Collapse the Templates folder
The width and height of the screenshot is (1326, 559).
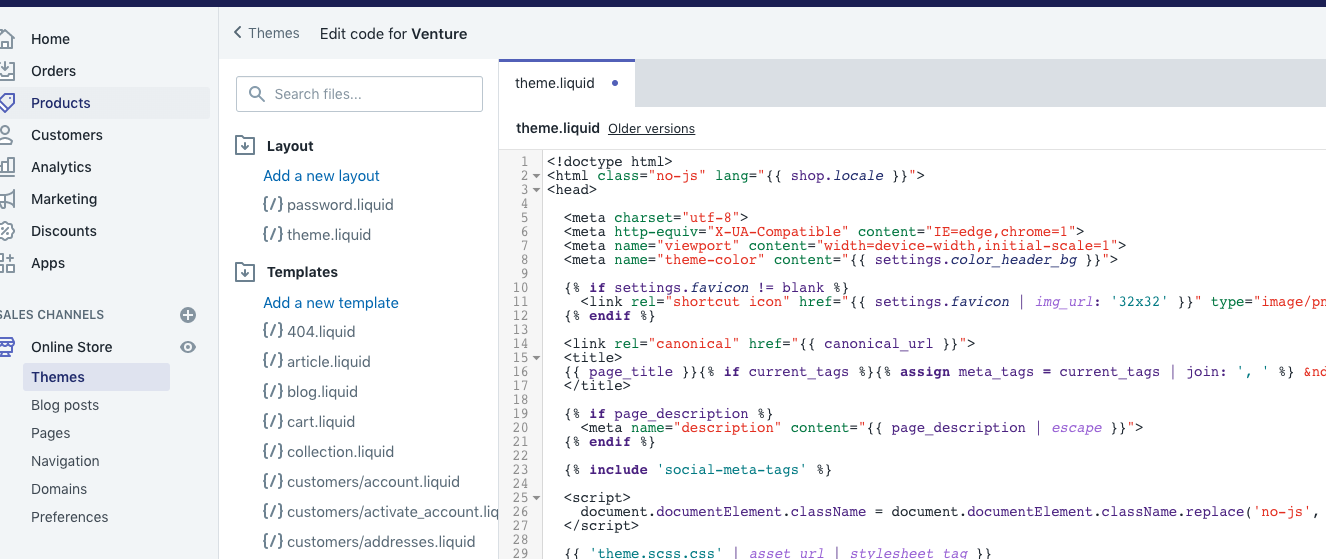(x=245, y=272)
